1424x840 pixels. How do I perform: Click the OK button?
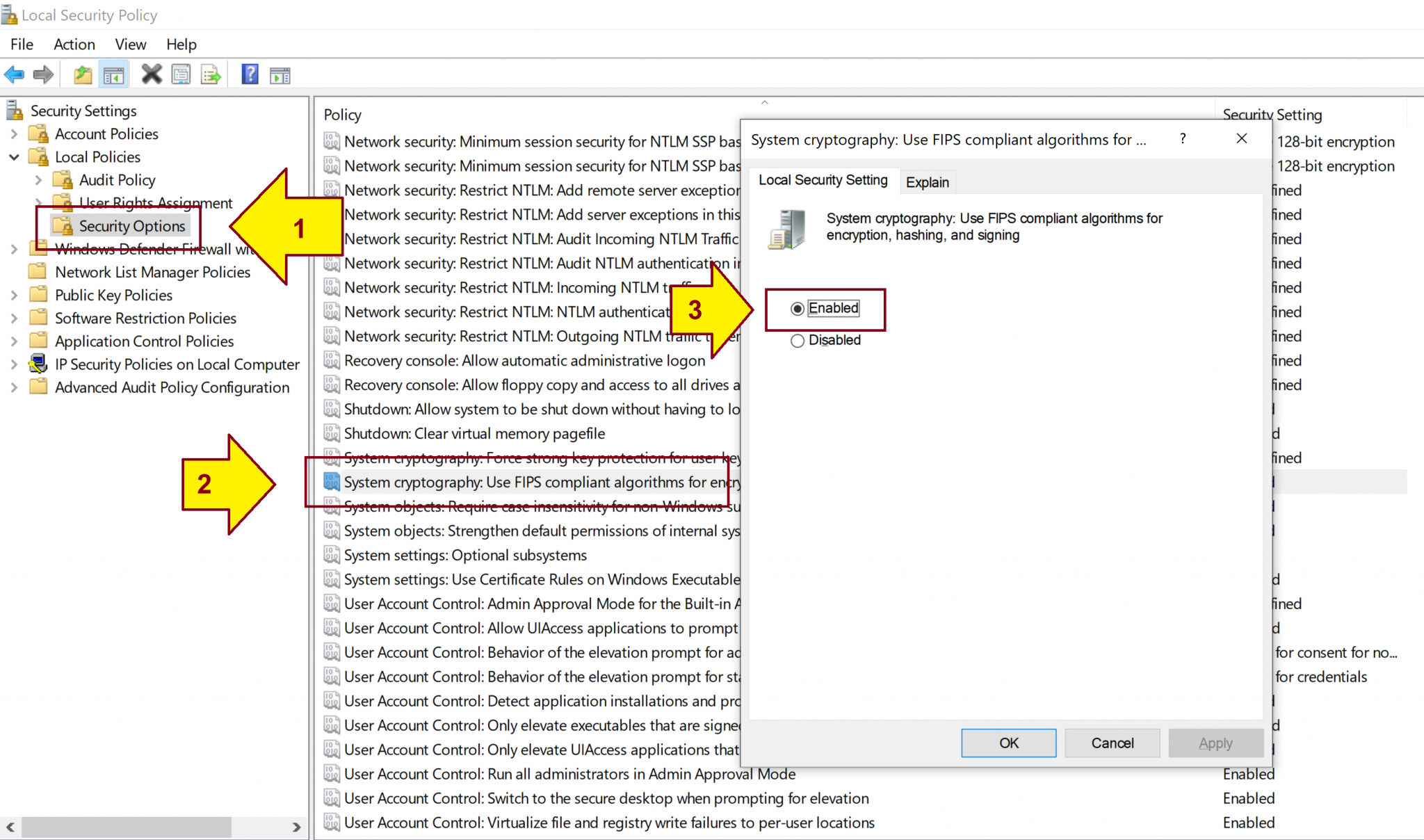click(1008, 743)
